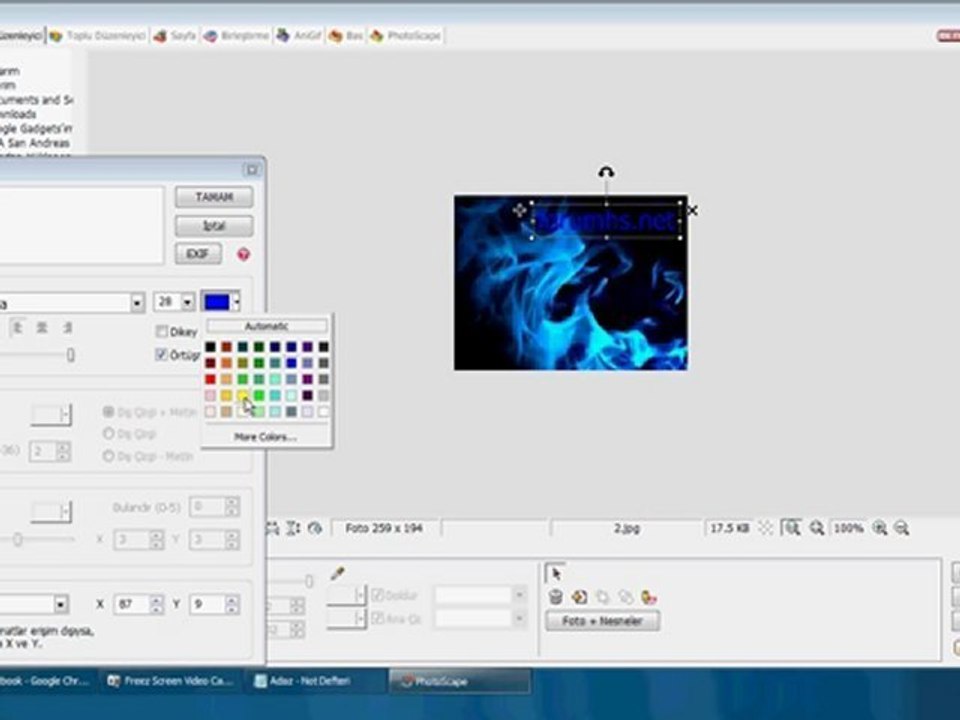The image size is (960, 720).
Task: Select the 'Dış Çizgi' only radio button
Action: [x=109, y=433]
